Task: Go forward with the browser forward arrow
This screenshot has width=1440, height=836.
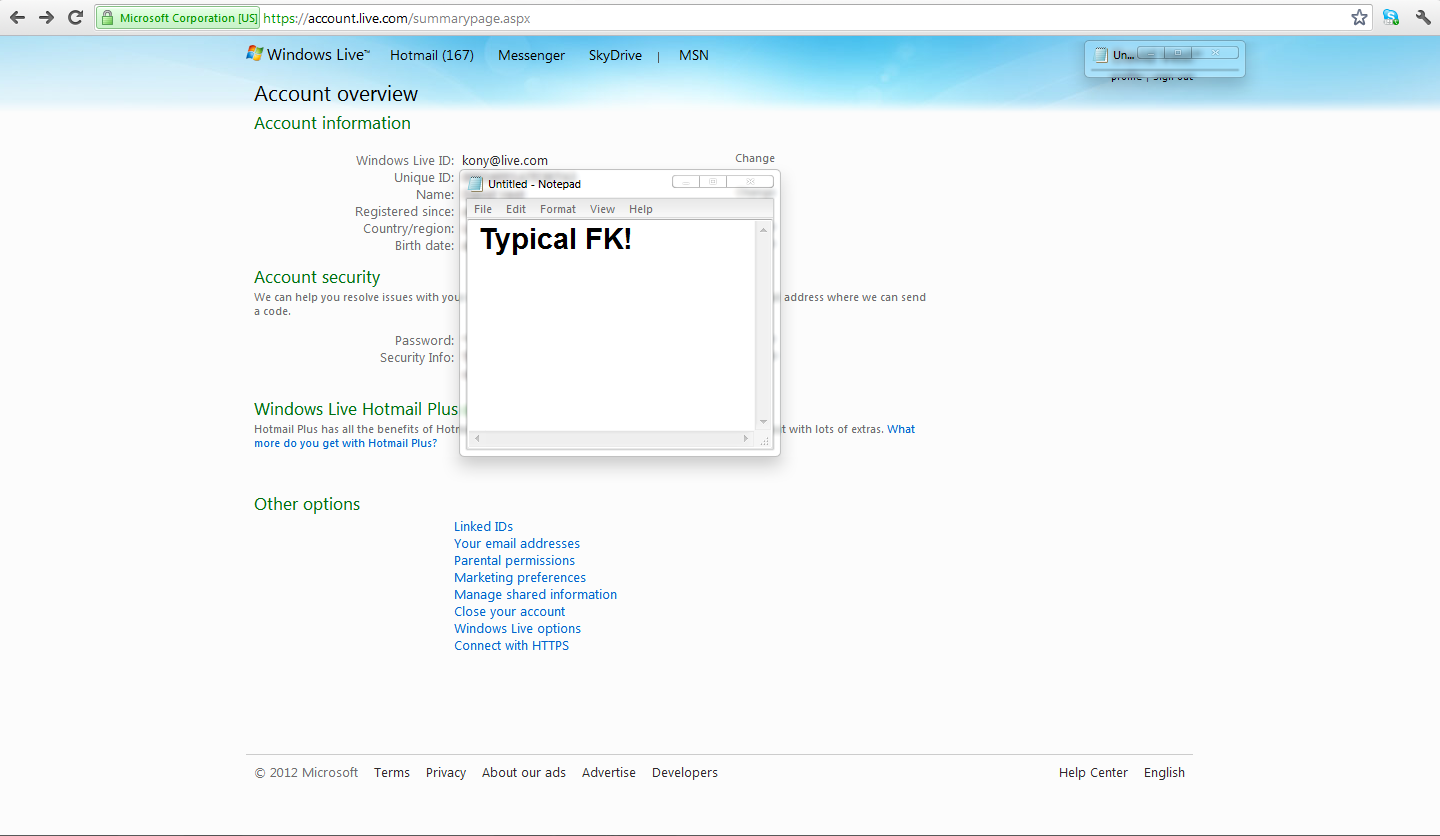Action: (46, 17)
